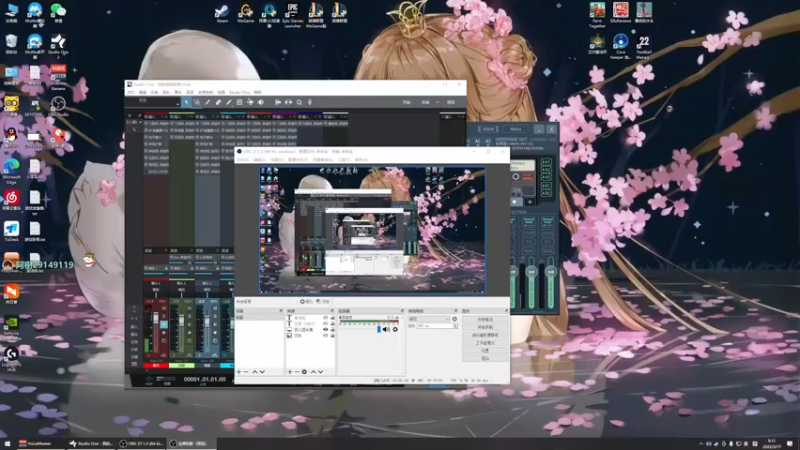Adjust desktop audio volume slider in OBS
The width and height of the screenshot is (800, 450).
point(379,330)
